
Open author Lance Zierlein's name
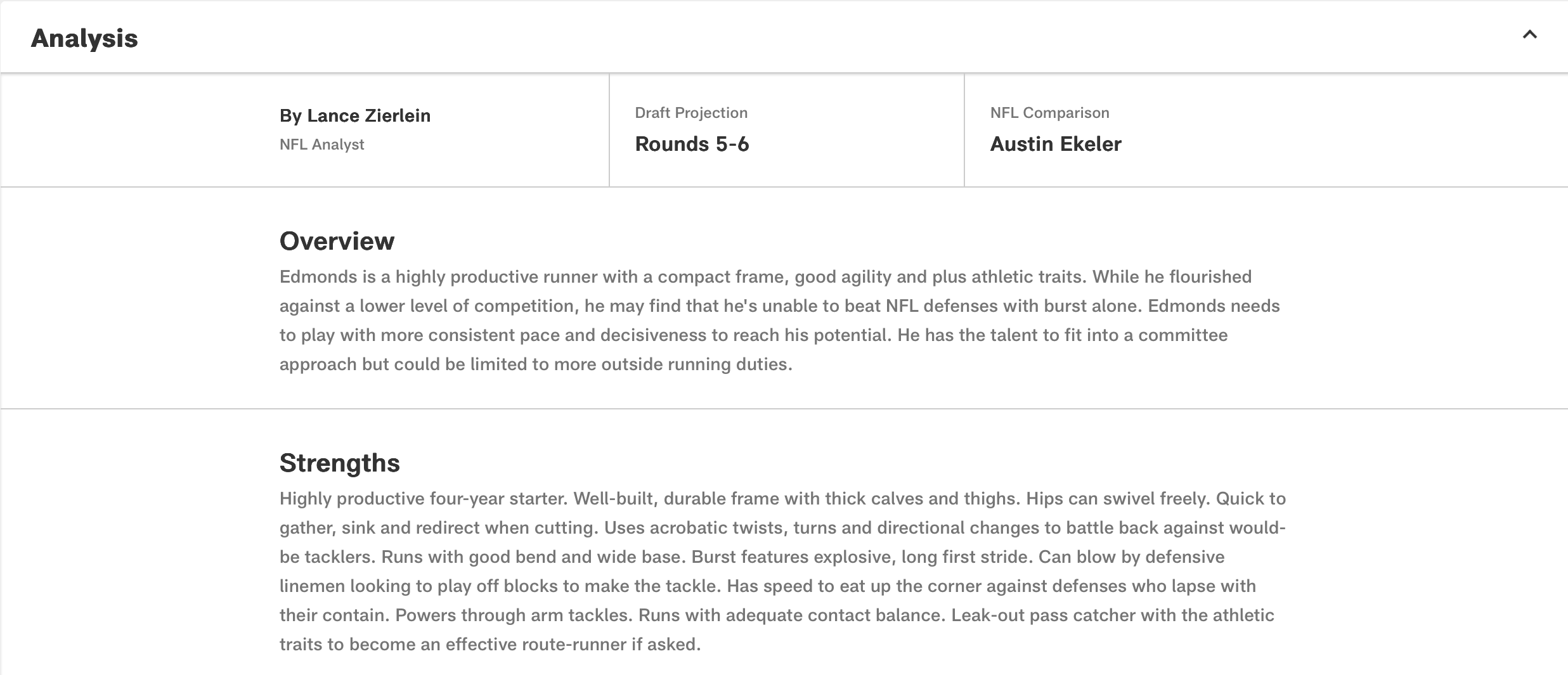tap(355, 115)
